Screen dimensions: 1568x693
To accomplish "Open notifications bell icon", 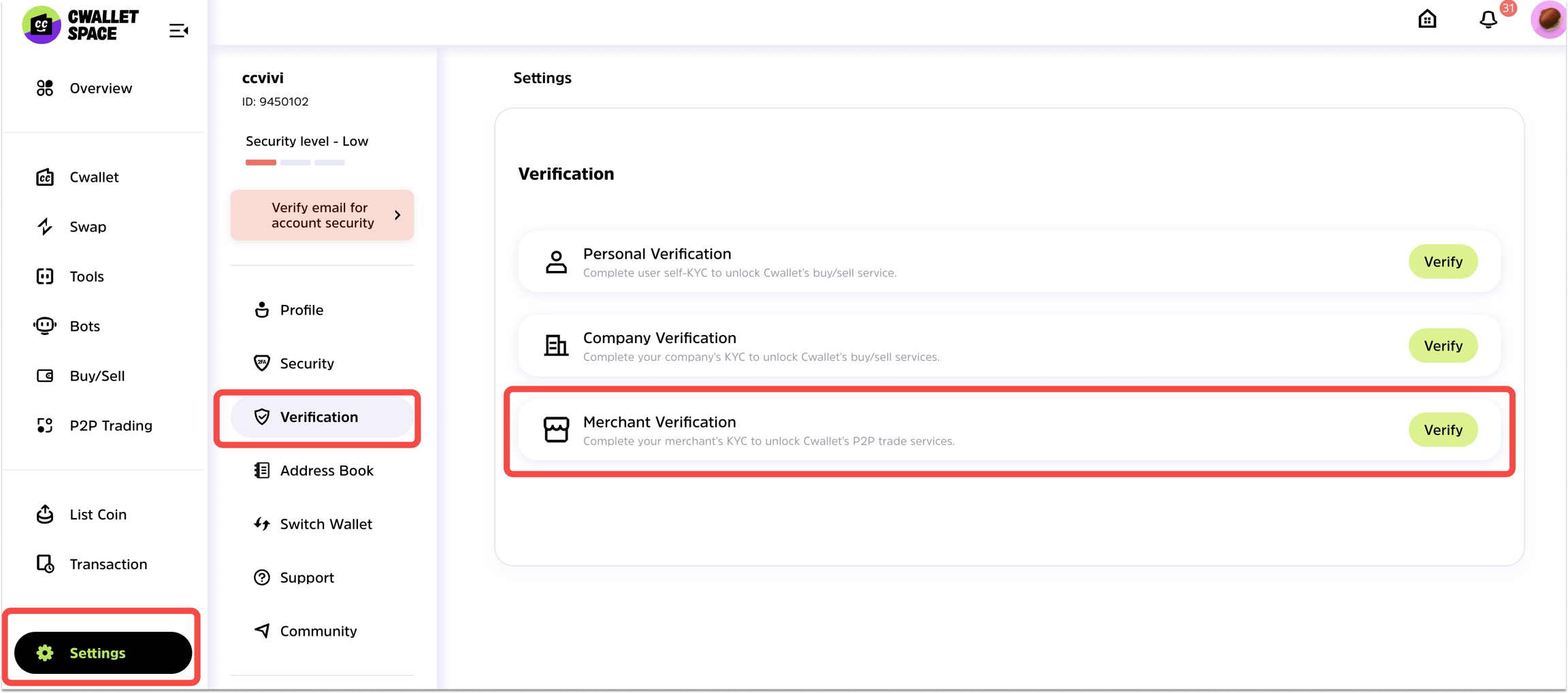I will (x=1488, y=20).
